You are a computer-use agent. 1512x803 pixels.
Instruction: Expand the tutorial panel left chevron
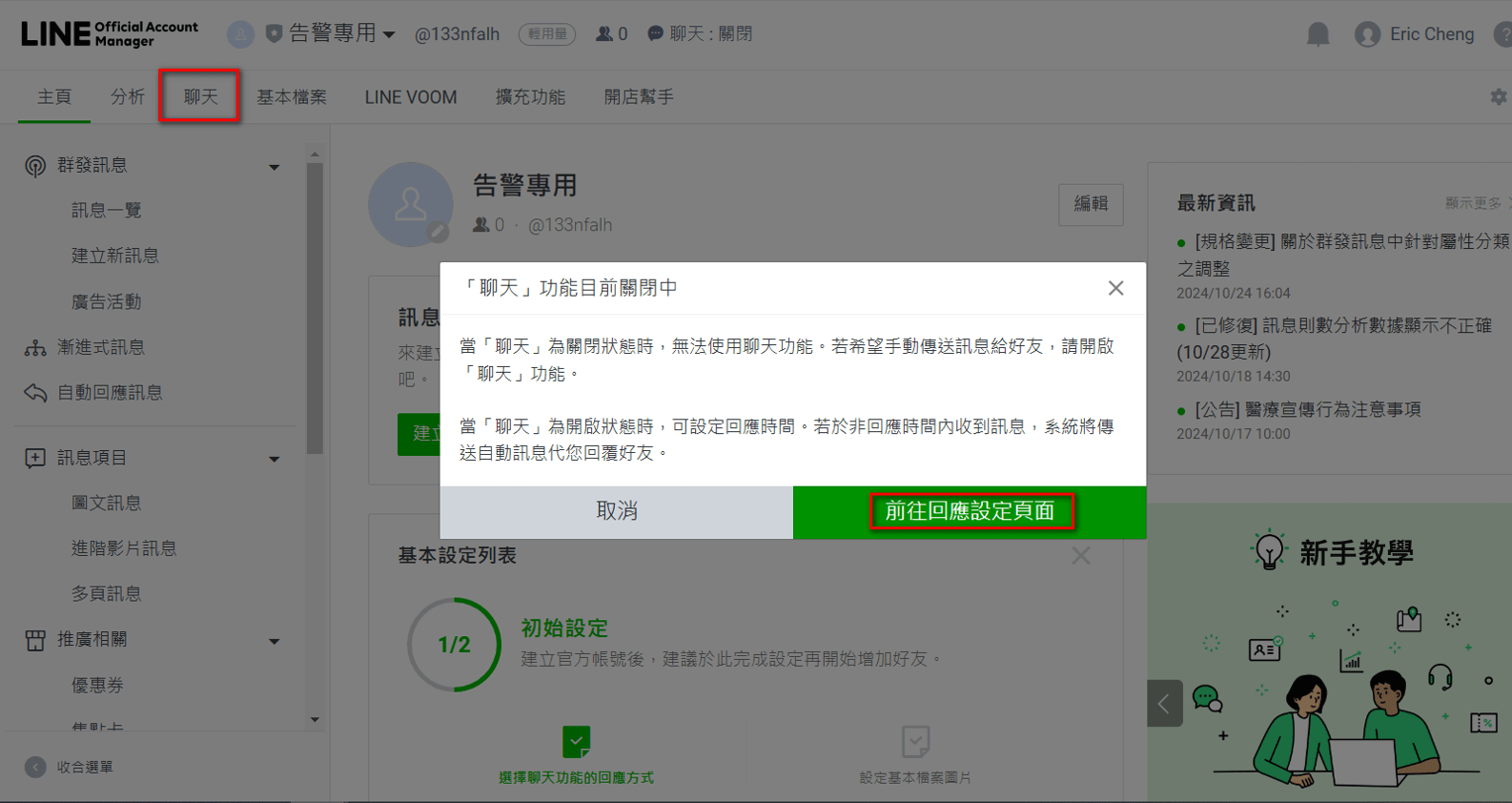click(1164, 704)
